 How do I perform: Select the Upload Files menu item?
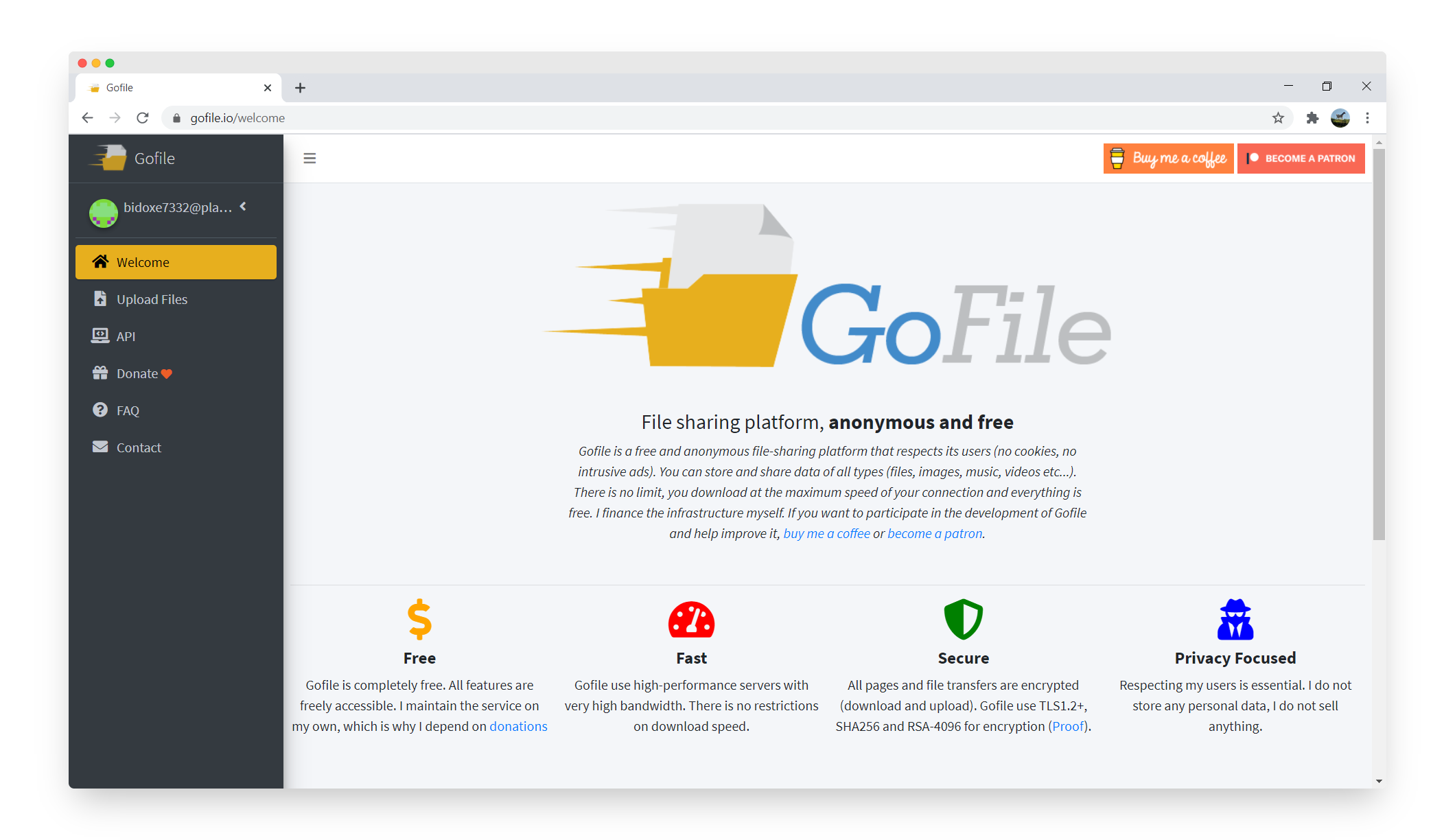coord(151,299)
